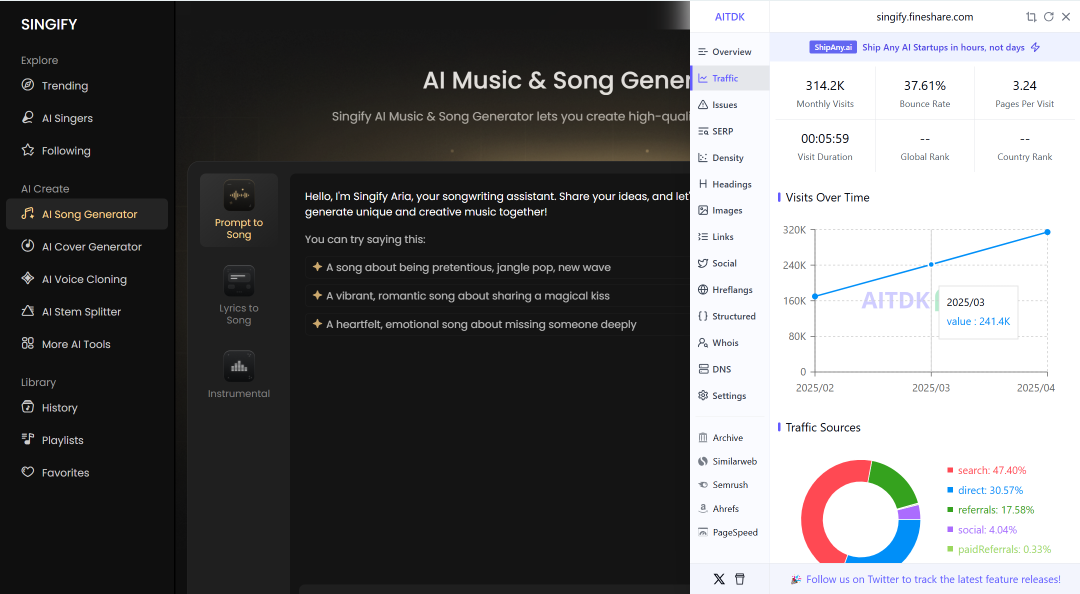Open Playlists in Library
Screen dimensions: 1080x594
point(52,440)
